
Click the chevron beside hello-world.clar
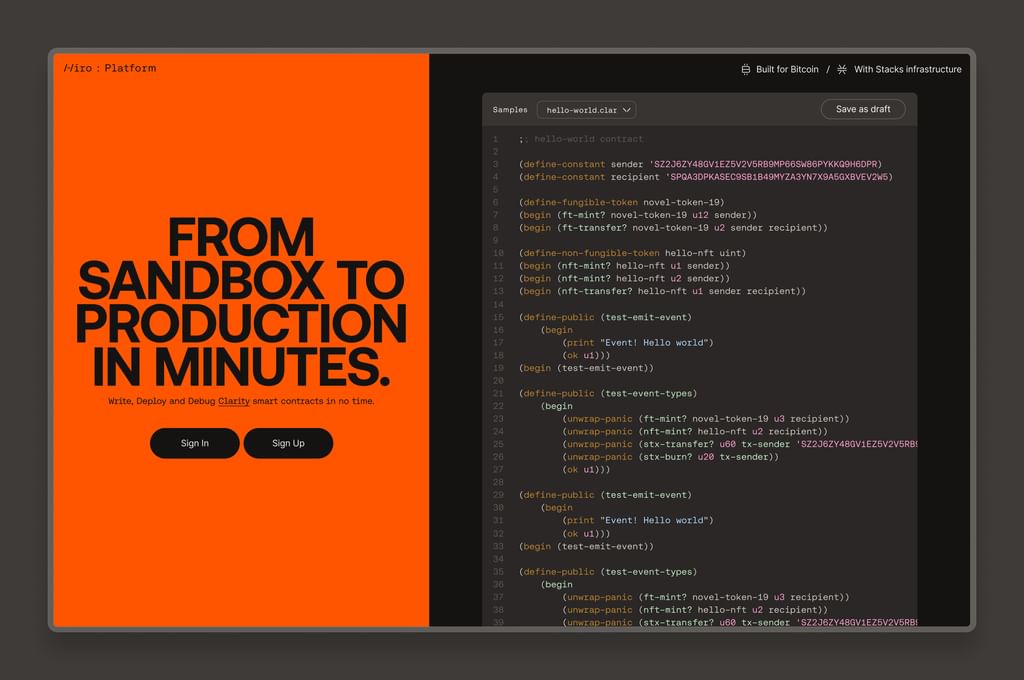point(625,110)
